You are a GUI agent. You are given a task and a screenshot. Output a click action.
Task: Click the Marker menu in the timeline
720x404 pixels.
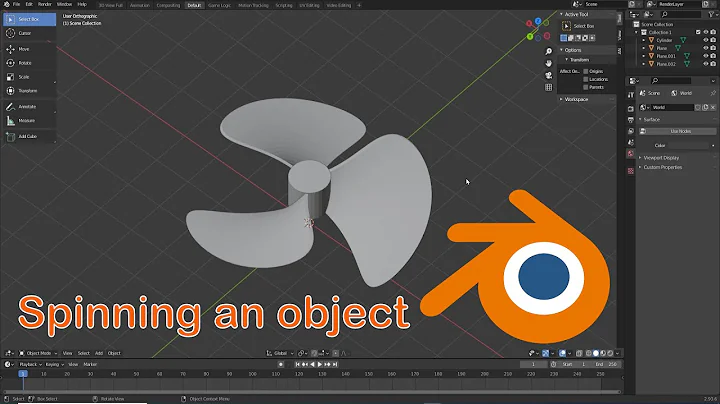tap(90, 364)
